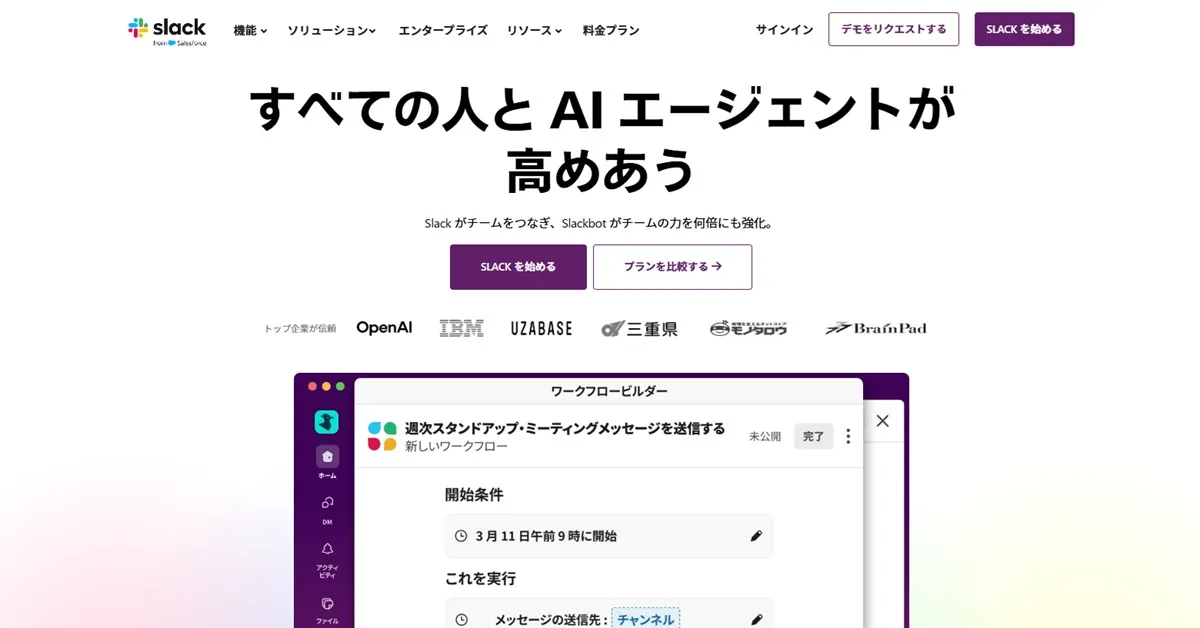Expand the リソース dropdown menu
This screenshot has height=628, width=1200.
pos(534,30)
